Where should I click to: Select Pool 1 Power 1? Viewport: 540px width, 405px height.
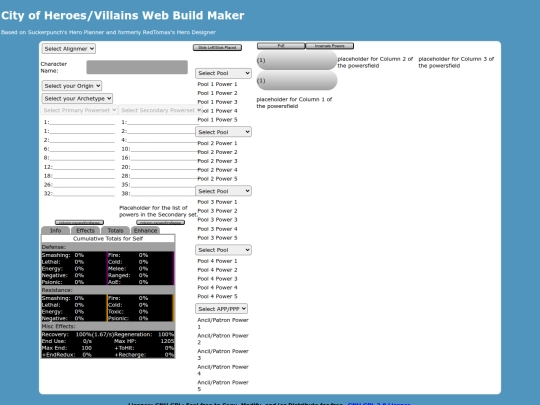217,84
